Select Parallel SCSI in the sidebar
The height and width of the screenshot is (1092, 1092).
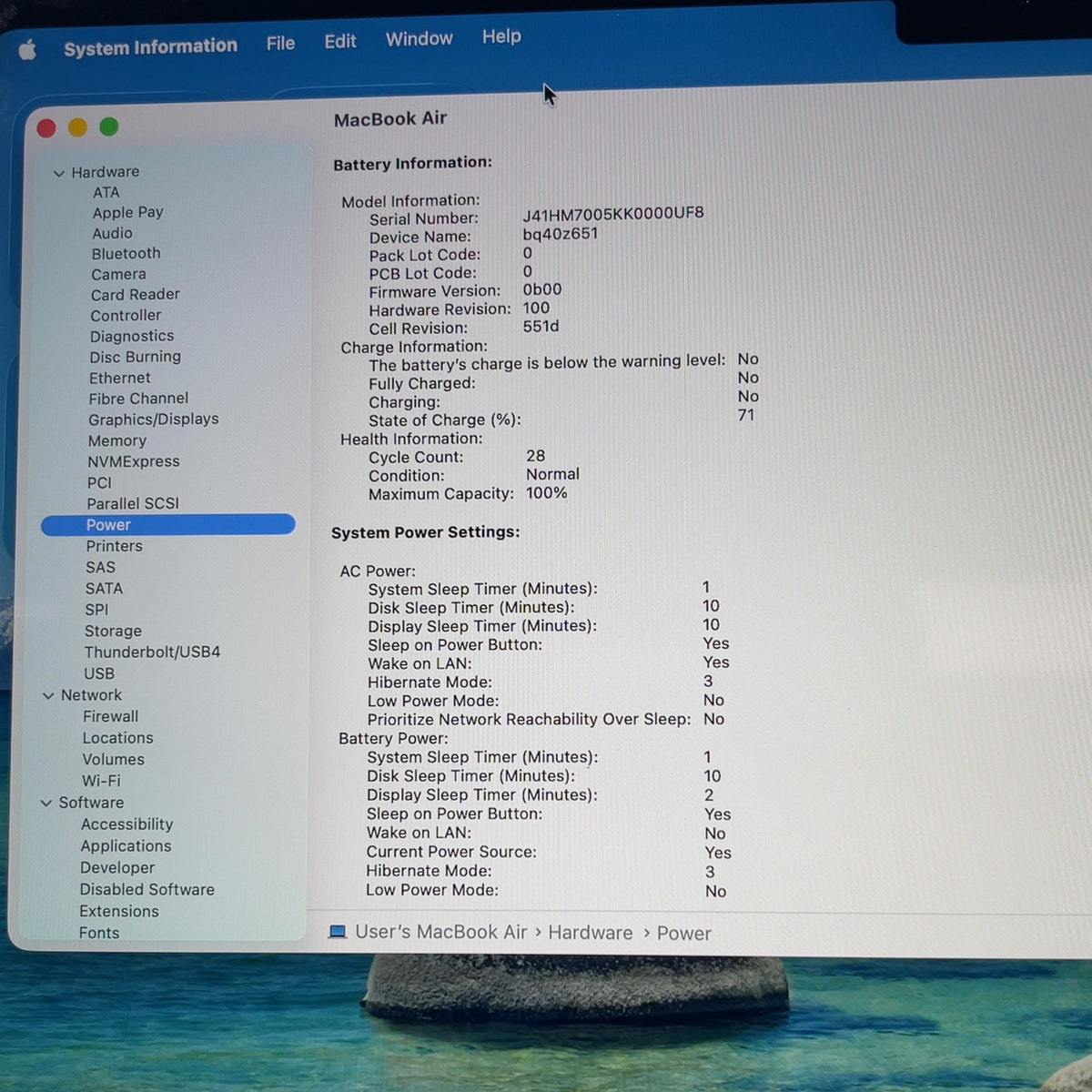[133, 503]
